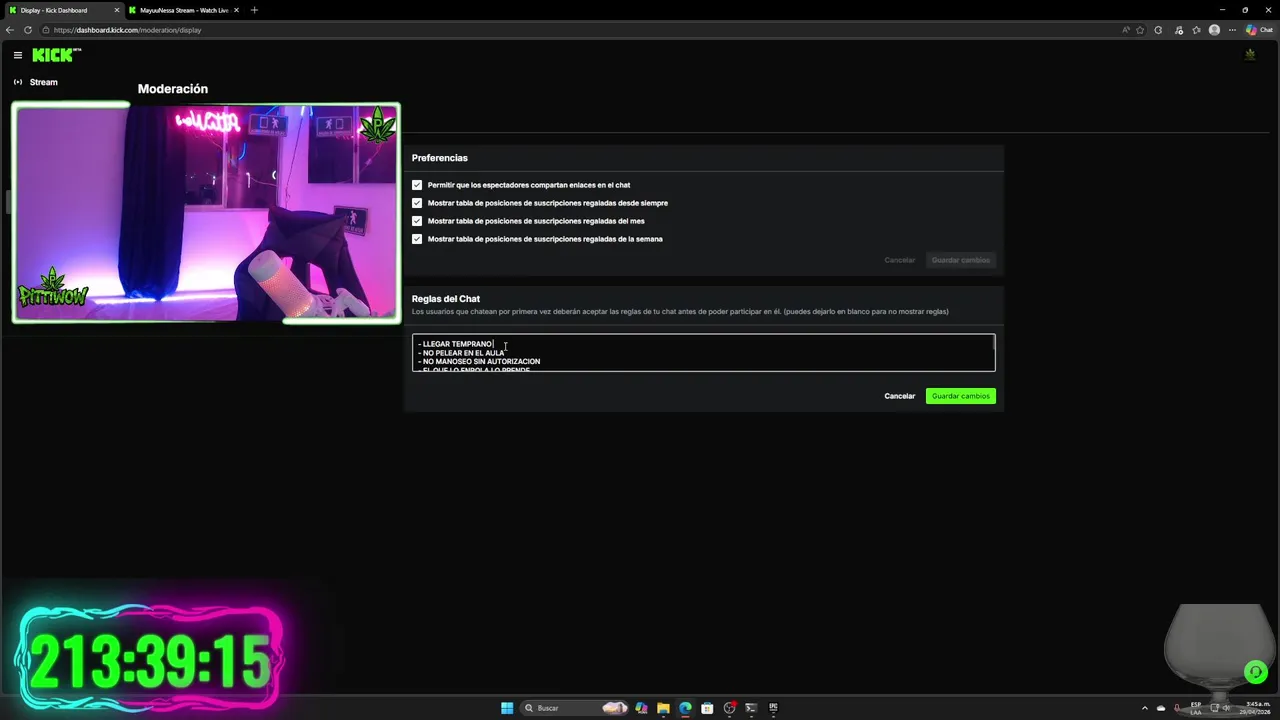Click the line '- NO PELEAR EN EL AULA'
Screen dimensions: 1280x720
coord(462,353)
